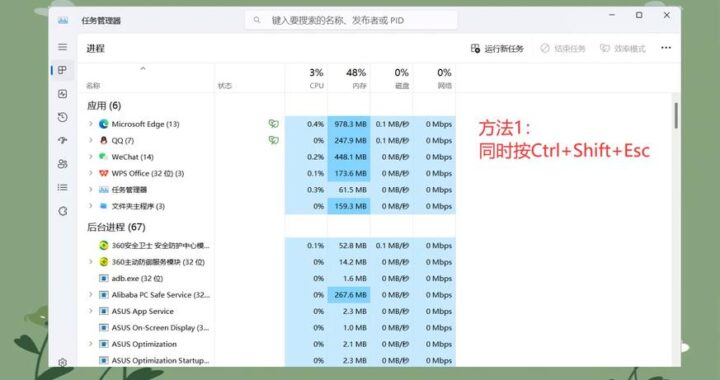
Task: Open the Details sidebar icon
Action: (62, 187)
